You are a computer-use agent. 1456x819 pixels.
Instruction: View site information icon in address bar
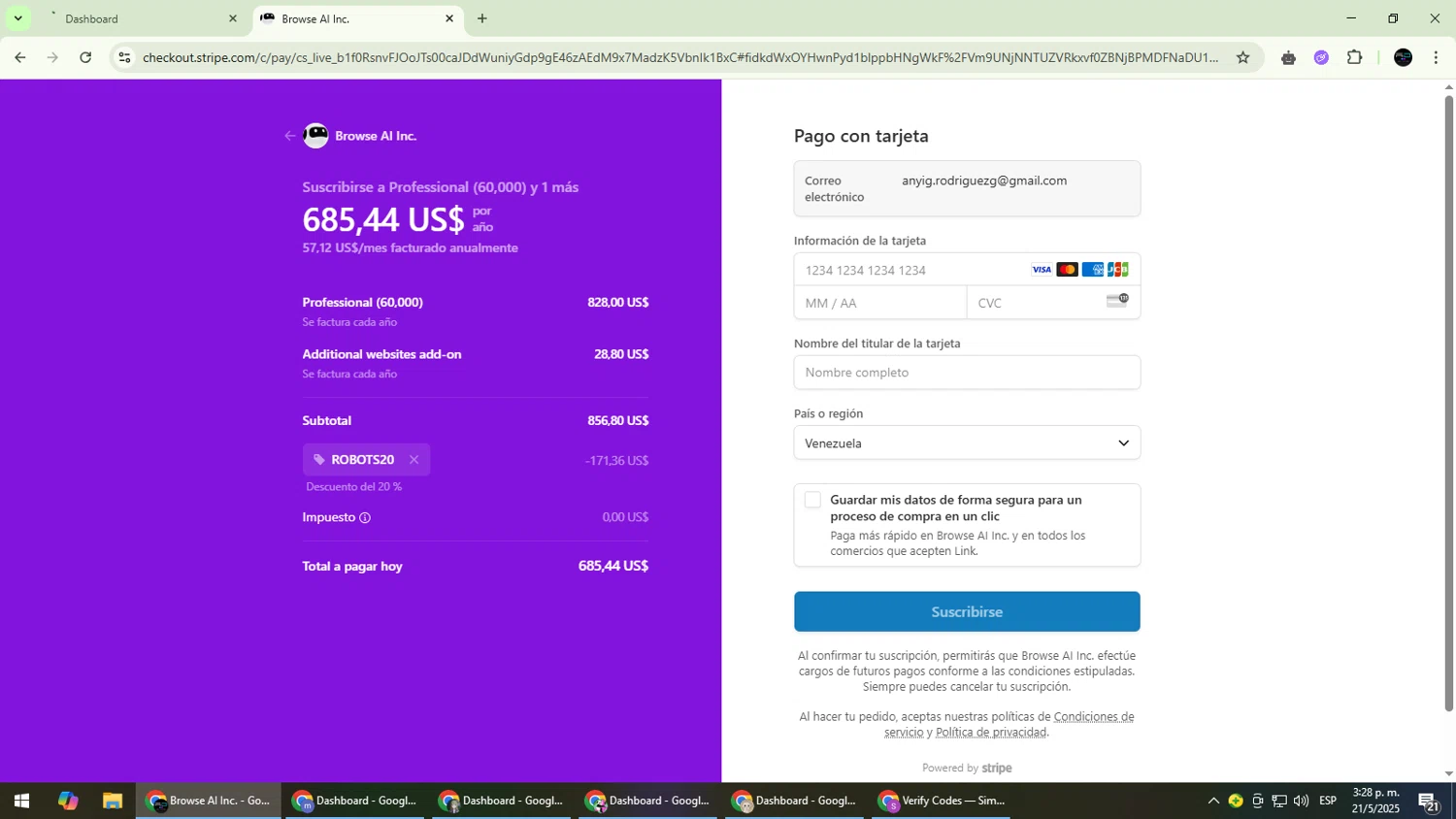(x=124, y=57)
